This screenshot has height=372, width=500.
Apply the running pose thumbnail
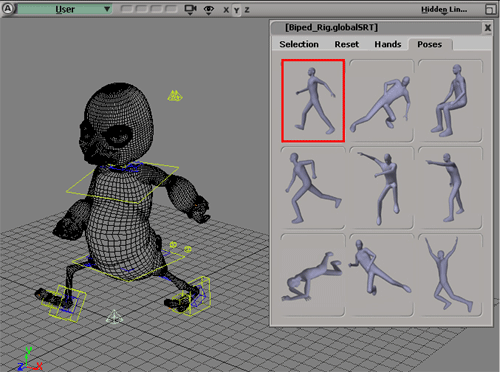point(313,188)
